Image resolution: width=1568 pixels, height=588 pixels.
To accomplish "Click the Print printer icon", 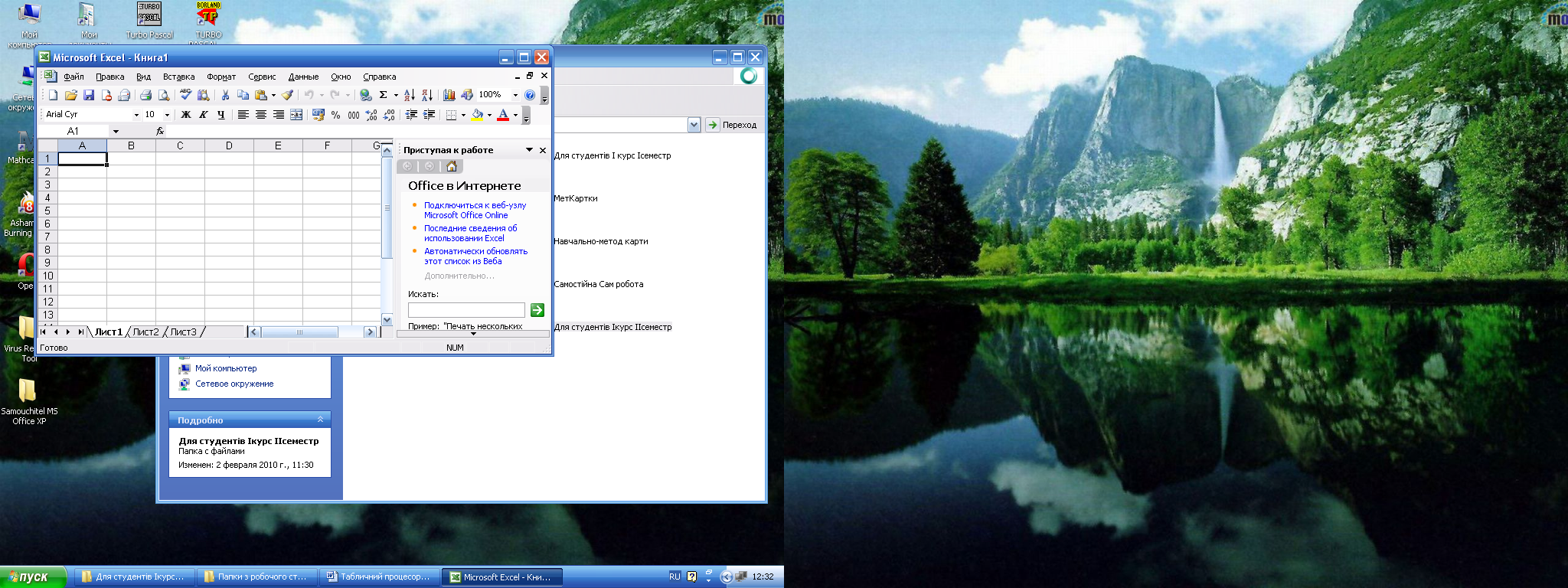I will click(x=145, y=95).
